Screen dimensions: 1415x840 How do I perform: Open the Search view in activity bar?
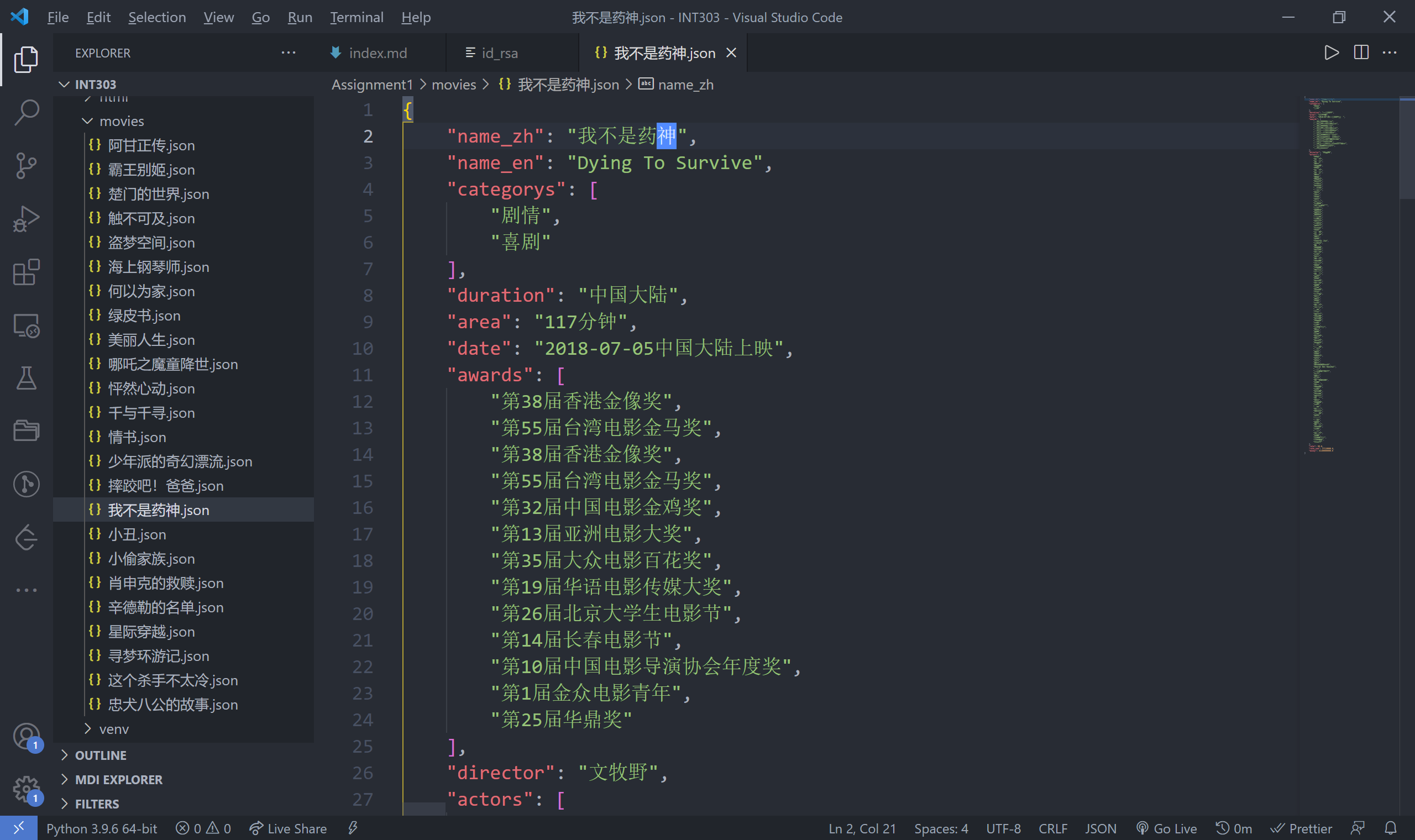coord(26,112)
